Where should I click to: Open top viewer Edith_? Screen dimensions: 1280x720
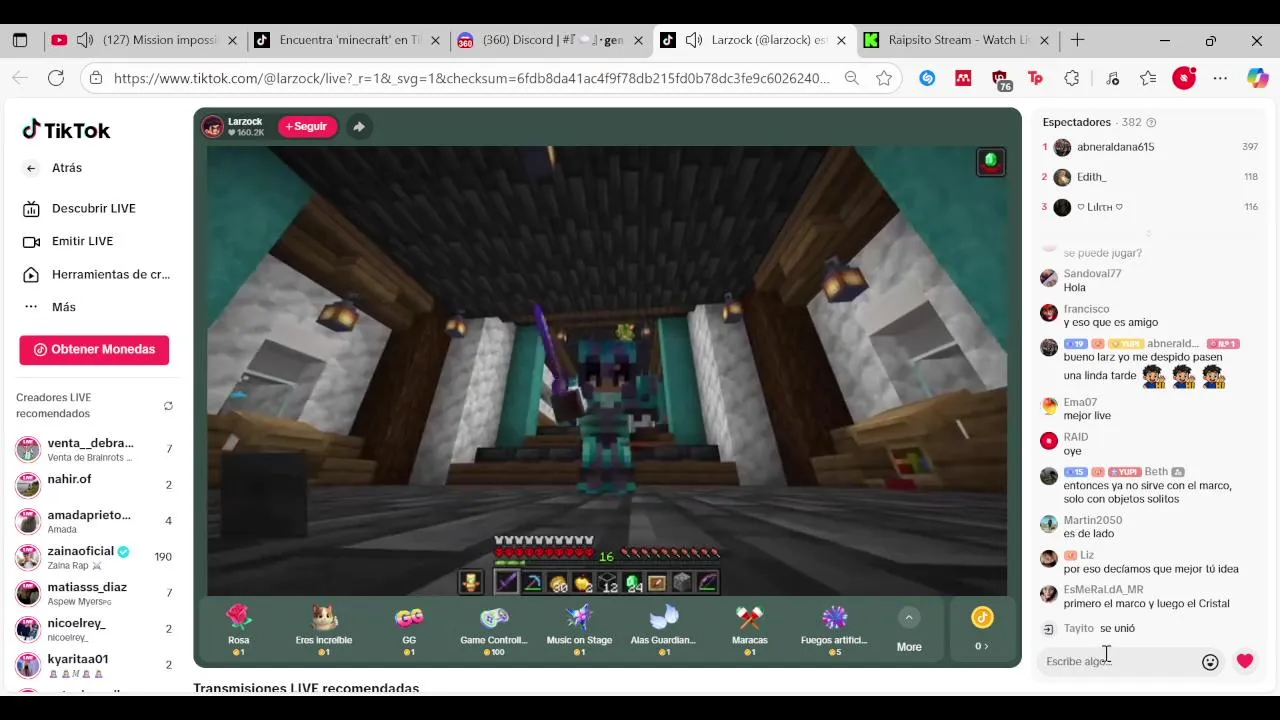(x=1150, y=177)
